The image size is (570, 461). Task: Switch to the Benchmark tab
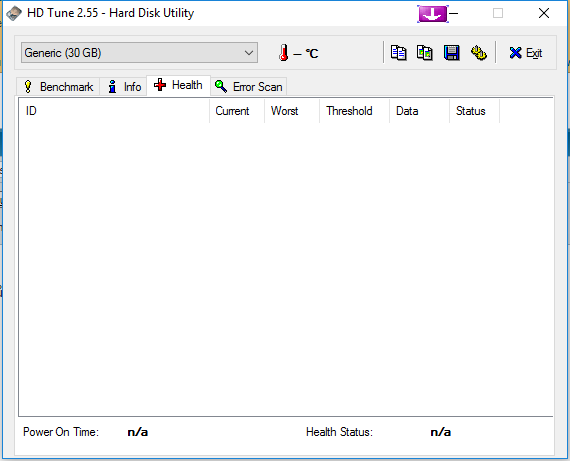click(58, 87)
